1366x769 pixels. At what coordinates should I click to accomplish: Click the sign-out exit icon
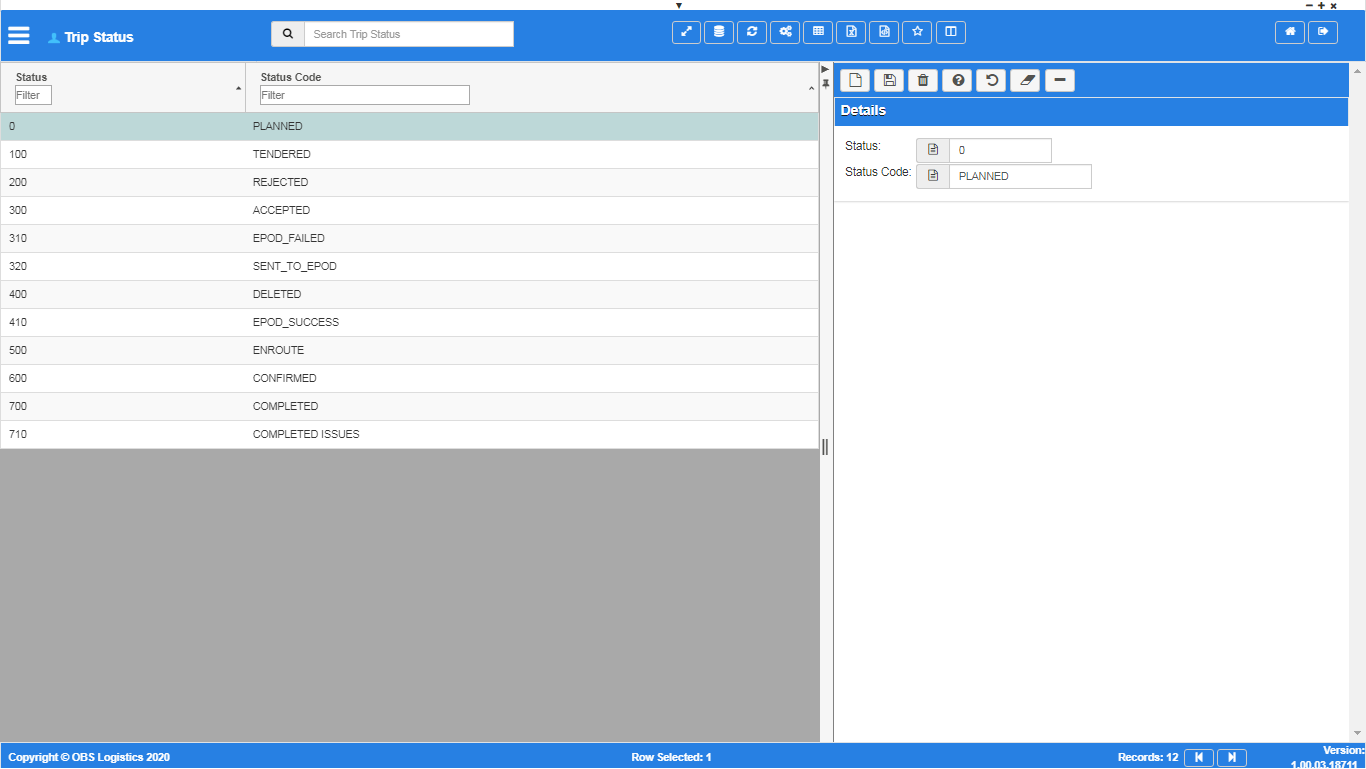point(1323,32)
